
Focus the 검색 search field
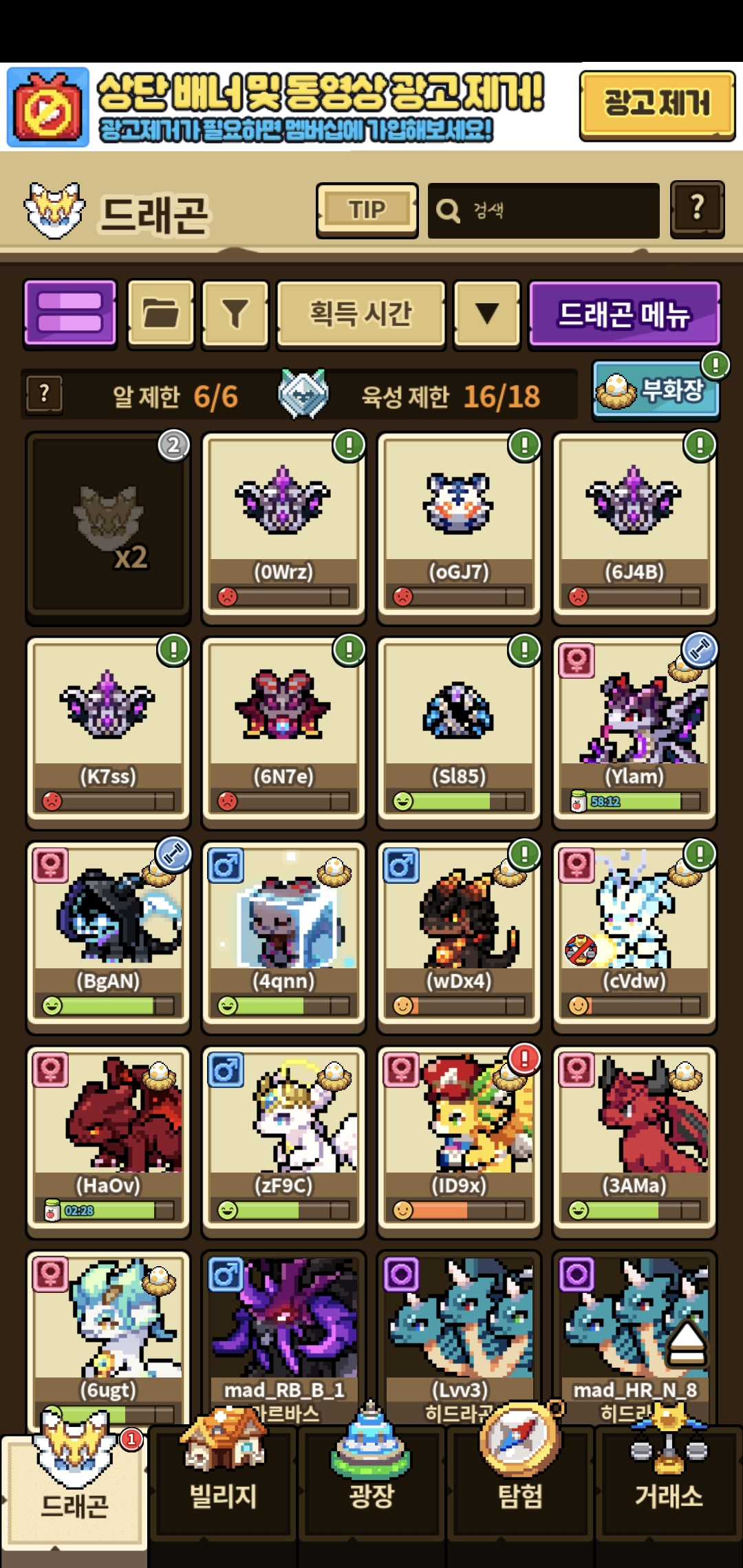(543, 210)
